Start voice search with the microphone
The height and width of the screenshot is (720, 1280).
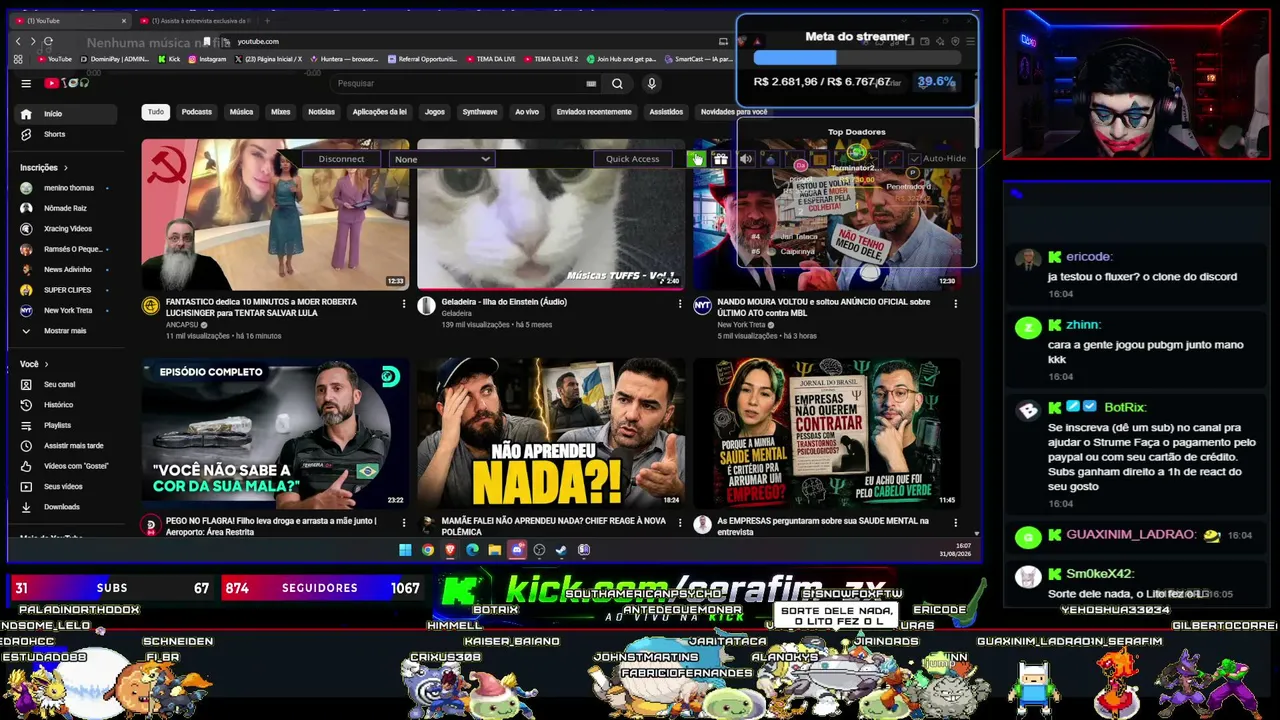point(651,84)
